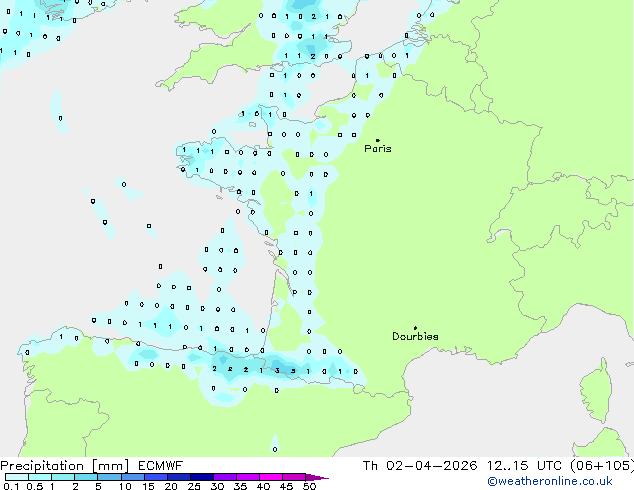This screenshot has height=490, width=634.
Task: Click the dark navy 25 mm legend swatch
Action: [x=202, y=477]
